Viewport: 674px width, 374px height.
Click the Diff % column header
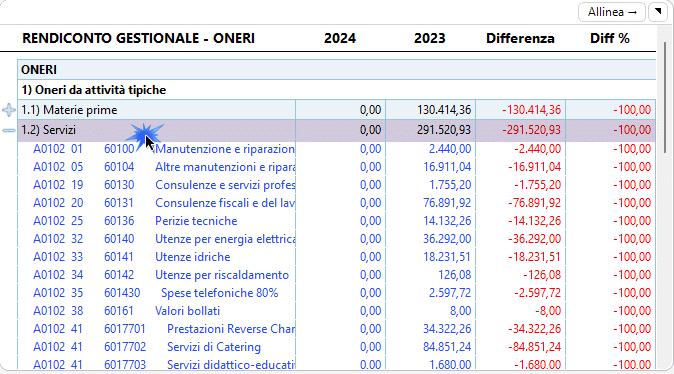point(610,38)
